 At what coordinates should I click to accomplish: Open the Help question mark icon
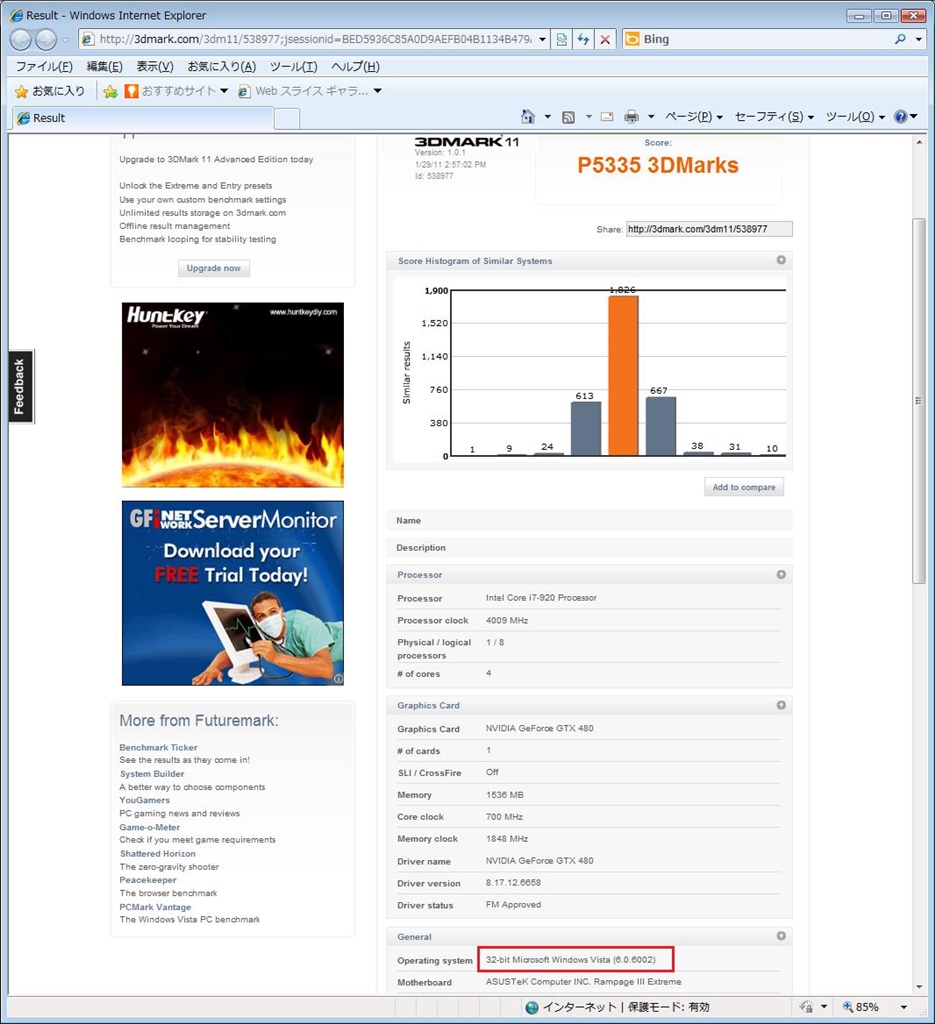(x=900, y=117)
